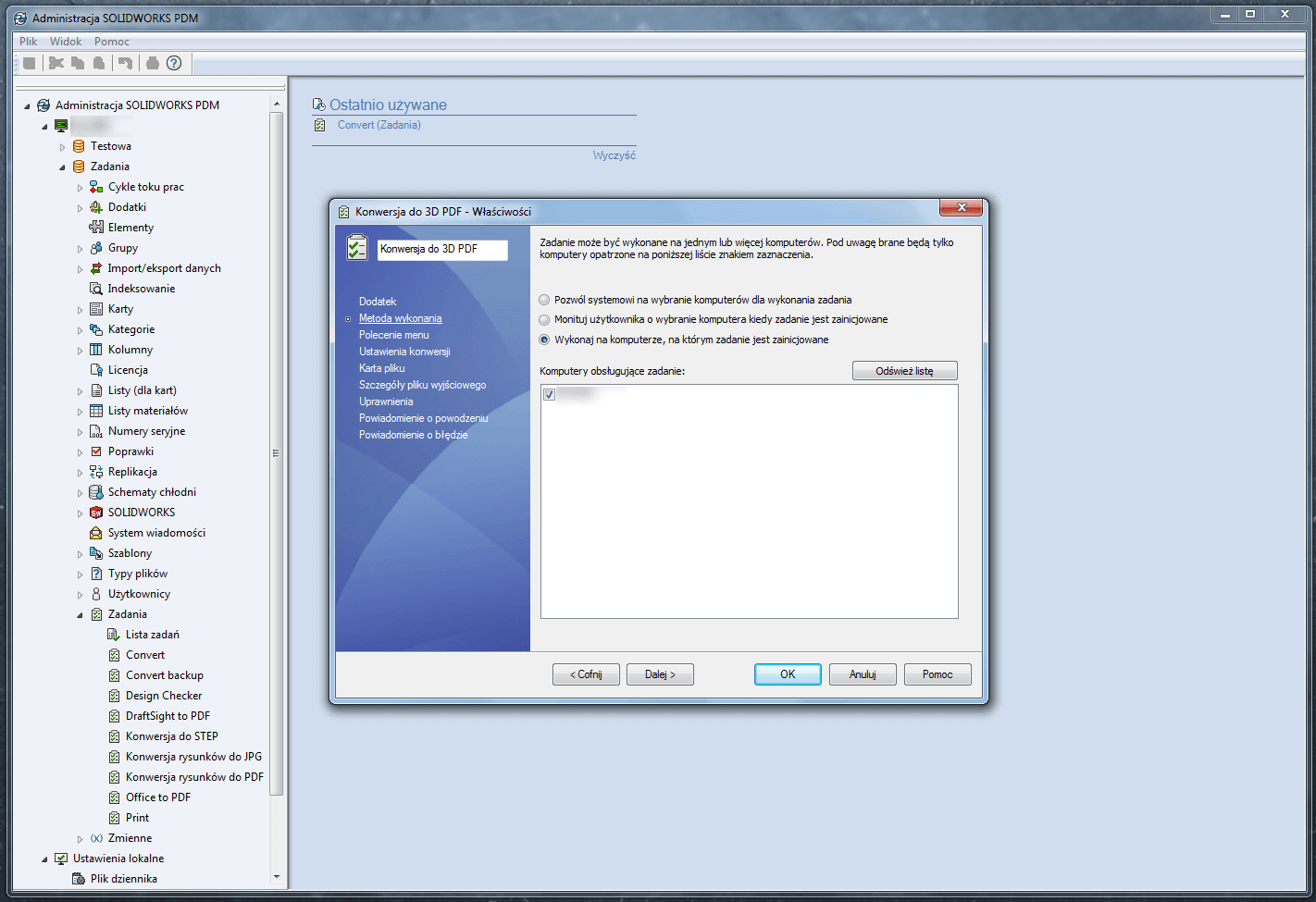Open the Plik menu
The height and width of the screenshot is (902, 1316).
point(27,41)
